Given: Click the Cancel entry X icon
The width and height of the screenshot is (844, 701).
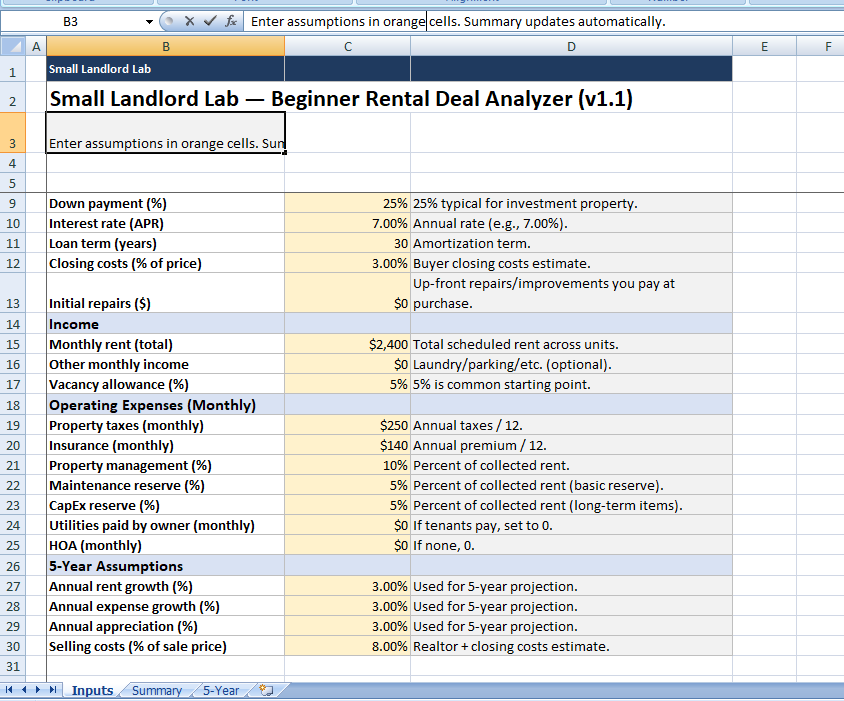Looking at the screenshot, I should (189, 21).
